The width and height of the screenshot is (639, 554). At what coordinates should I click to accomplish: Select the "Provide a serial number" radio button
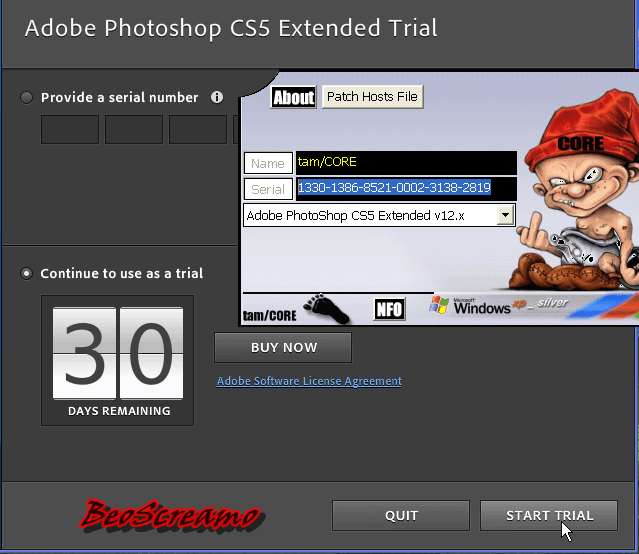pyautogui.click(x=26, y=97)
